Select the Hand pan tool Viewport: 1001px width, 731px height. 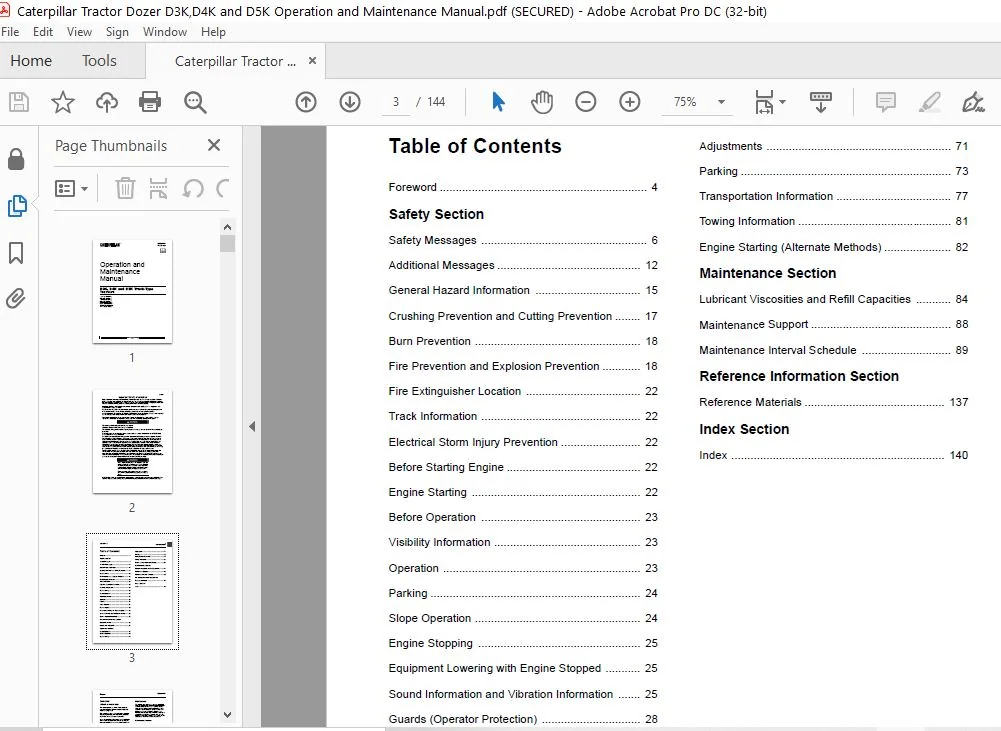[x=541, y=102]
